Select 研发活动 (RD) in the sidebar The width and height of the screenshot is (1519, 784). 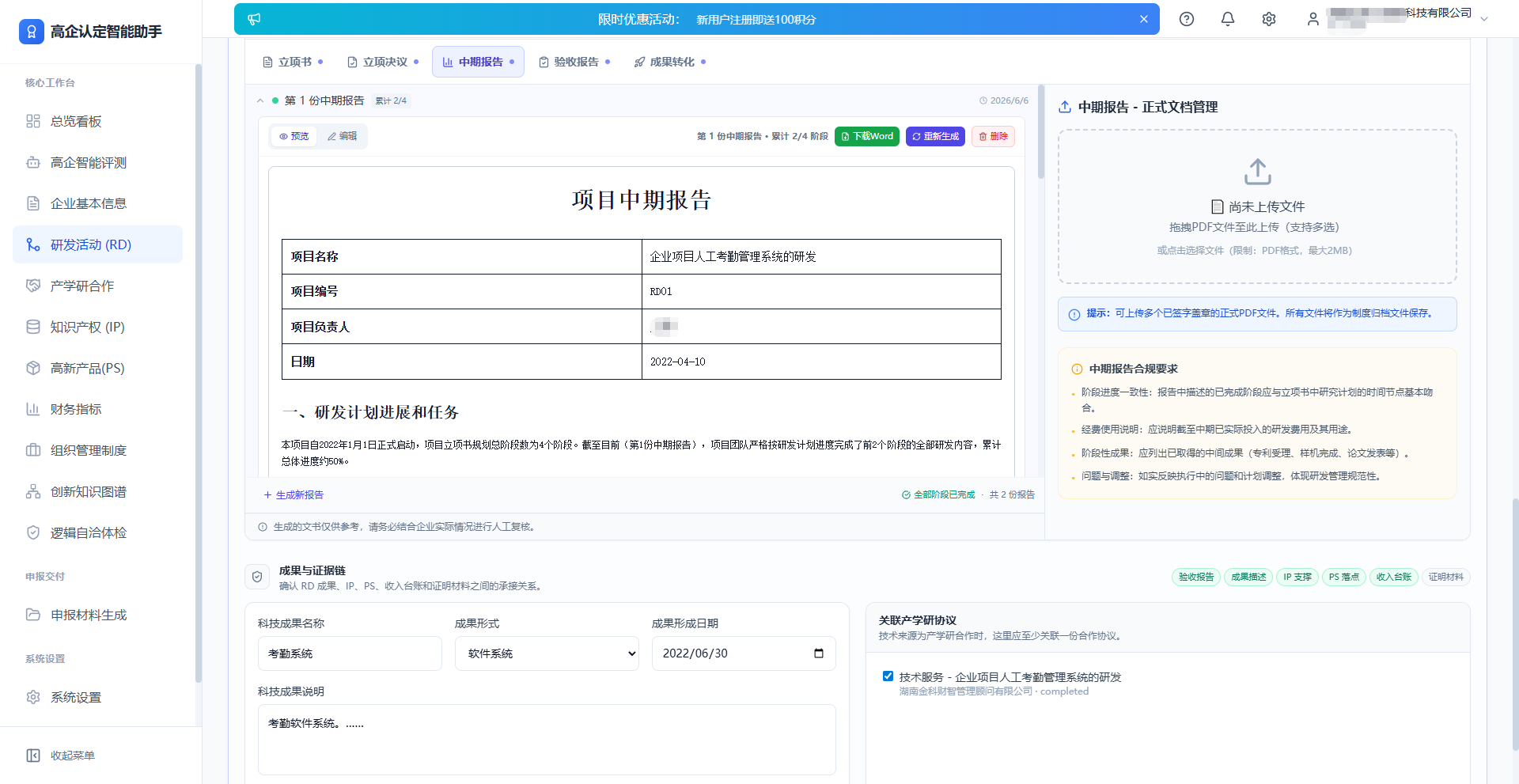coord(97,244)
